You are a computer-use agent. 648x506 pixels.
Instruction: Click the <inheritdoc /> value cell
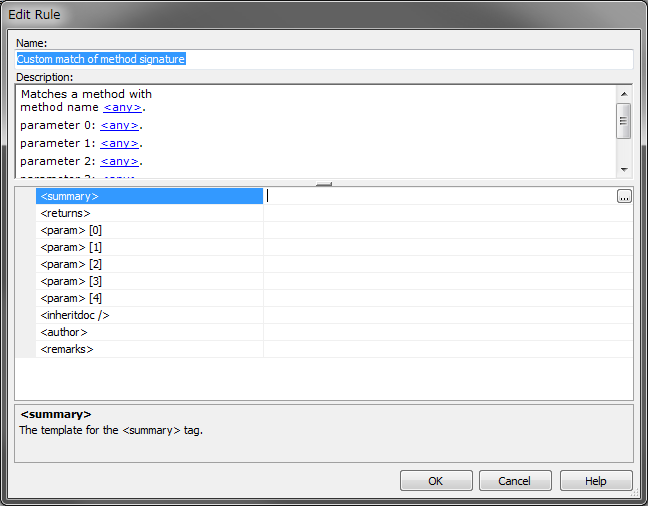pyautogui.click(x=448, y=315)
